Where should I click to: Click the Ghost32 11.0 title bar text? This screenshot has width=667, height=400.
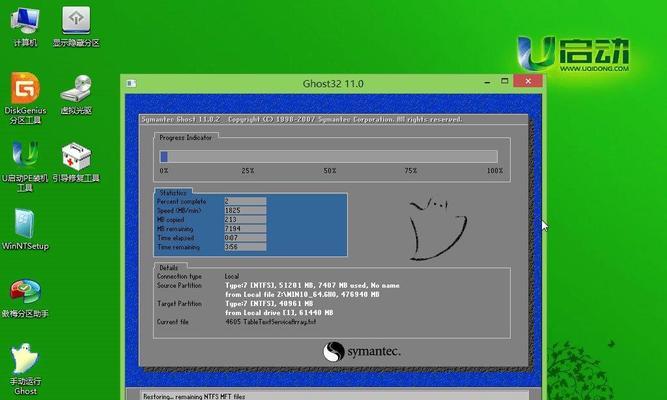333,84
